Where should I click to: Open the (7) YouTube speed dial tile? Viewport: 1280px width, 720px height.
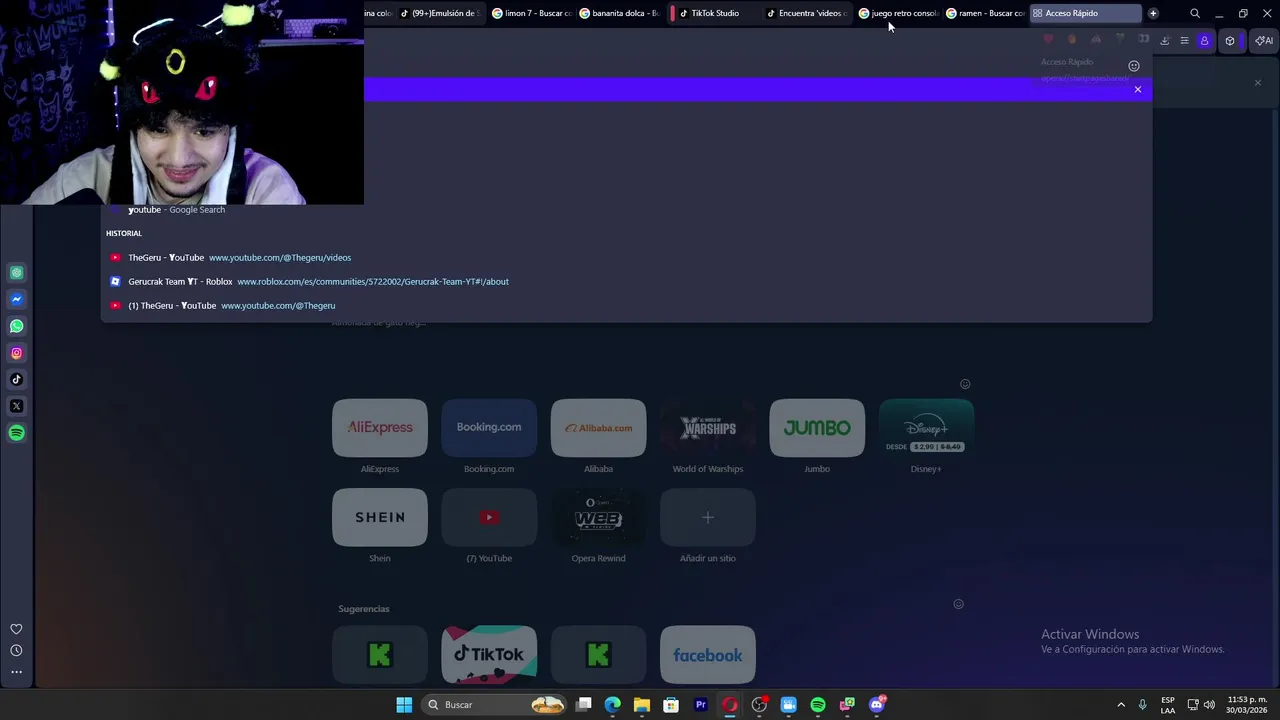(489, 517)
